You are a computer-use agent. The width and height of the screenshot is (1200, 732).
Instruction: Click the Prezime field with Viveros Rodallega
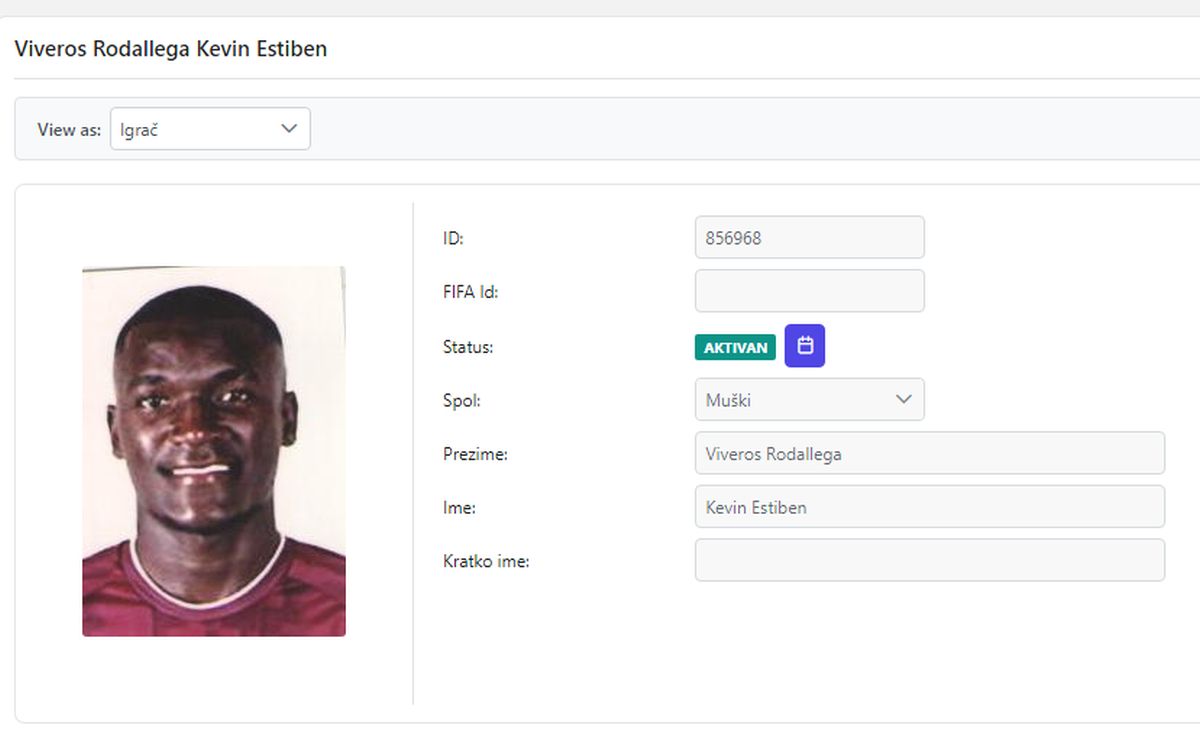pos(930,453)
